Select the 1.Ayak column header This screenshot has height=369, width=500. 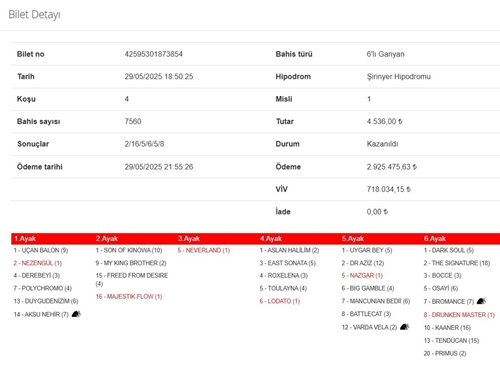25,239
